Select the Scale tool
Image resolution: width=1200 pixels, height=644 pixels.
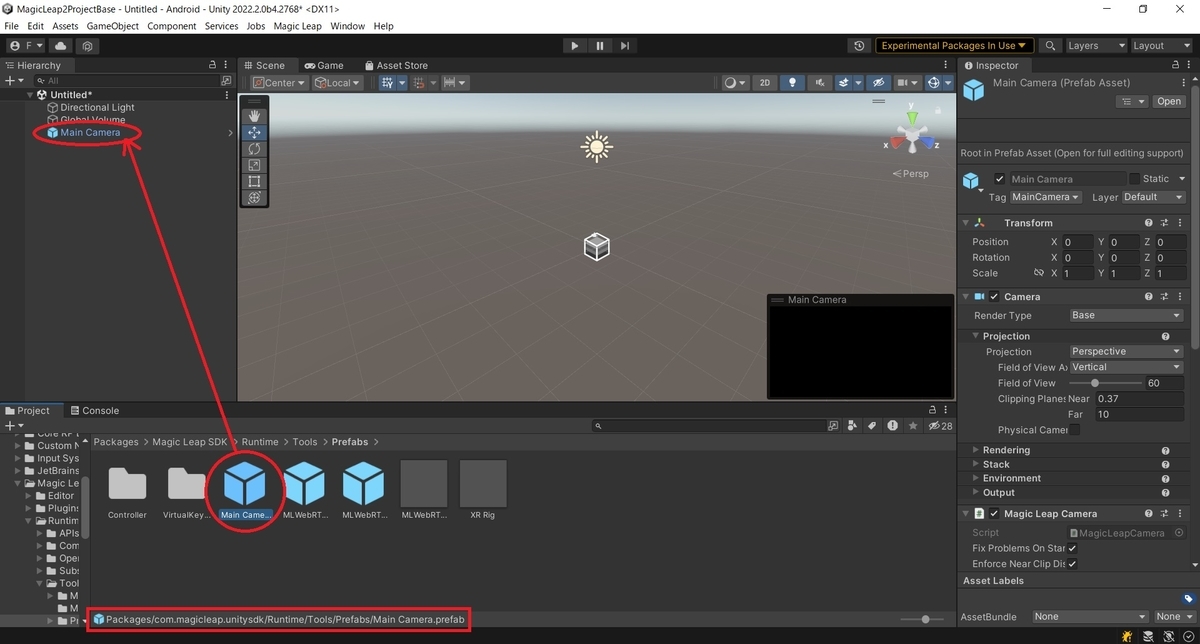pos(254,165)
